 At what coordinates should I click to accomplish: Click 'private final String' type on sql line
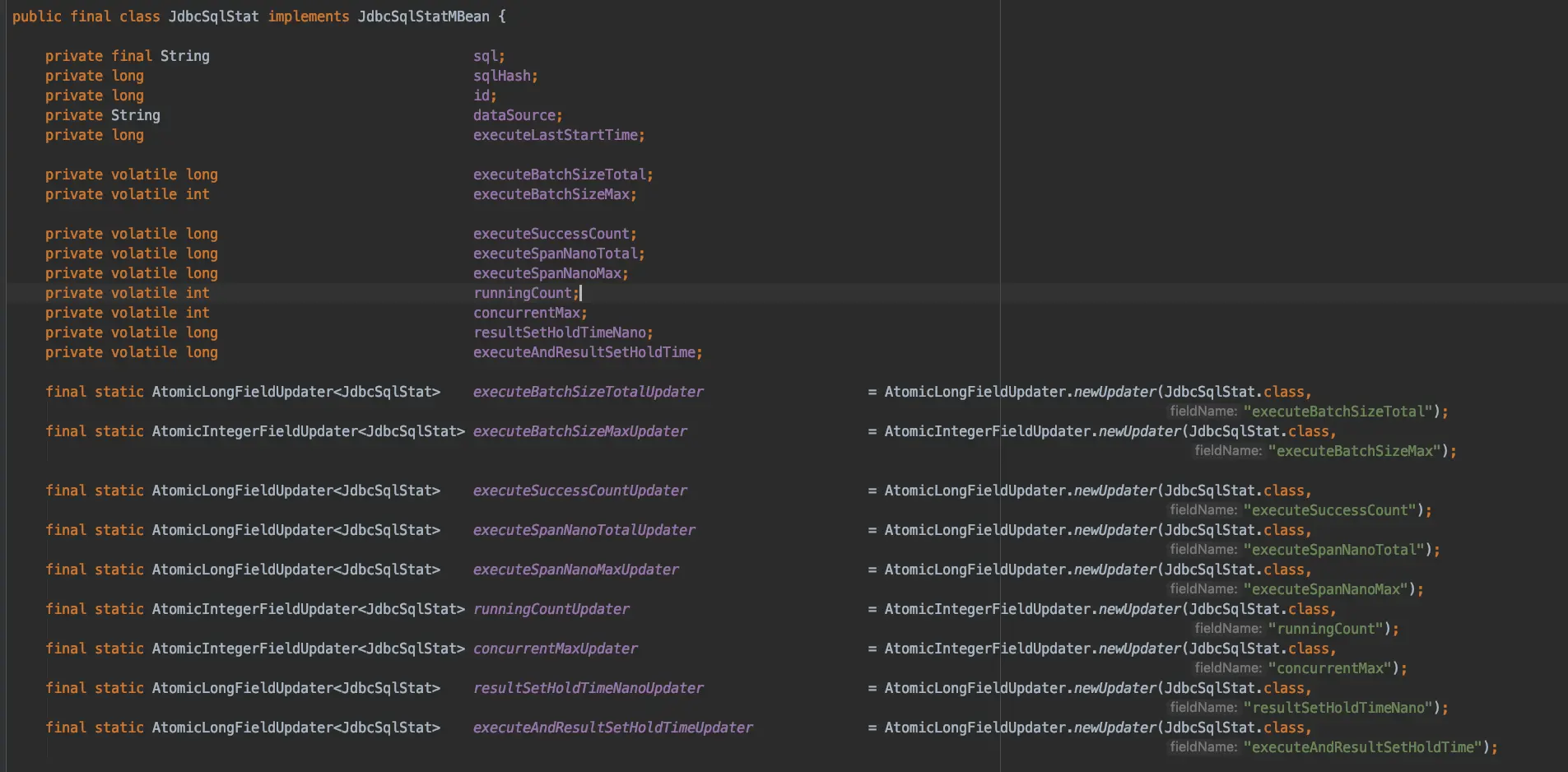128,56
